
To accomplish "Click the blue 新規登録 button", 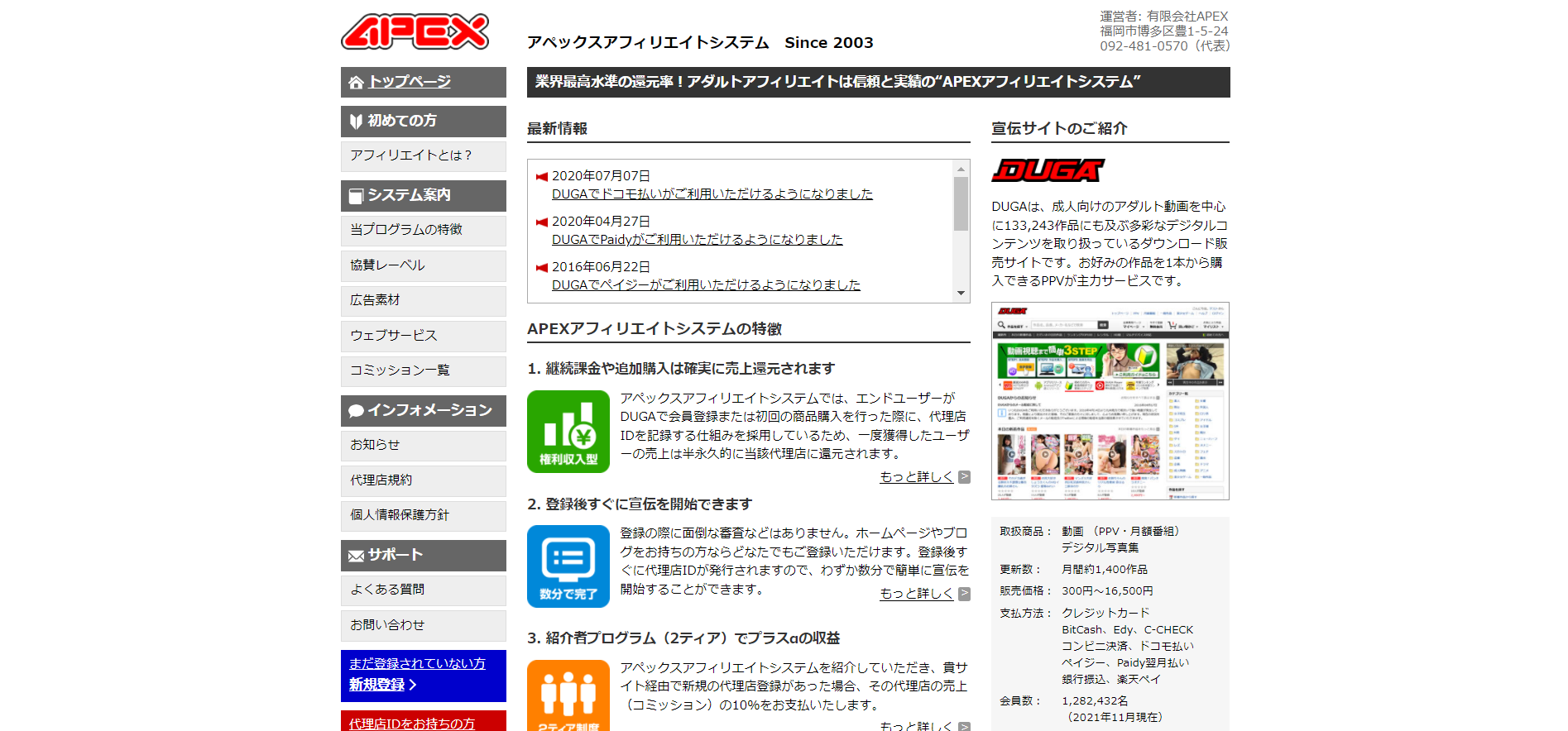I will 424,676.
